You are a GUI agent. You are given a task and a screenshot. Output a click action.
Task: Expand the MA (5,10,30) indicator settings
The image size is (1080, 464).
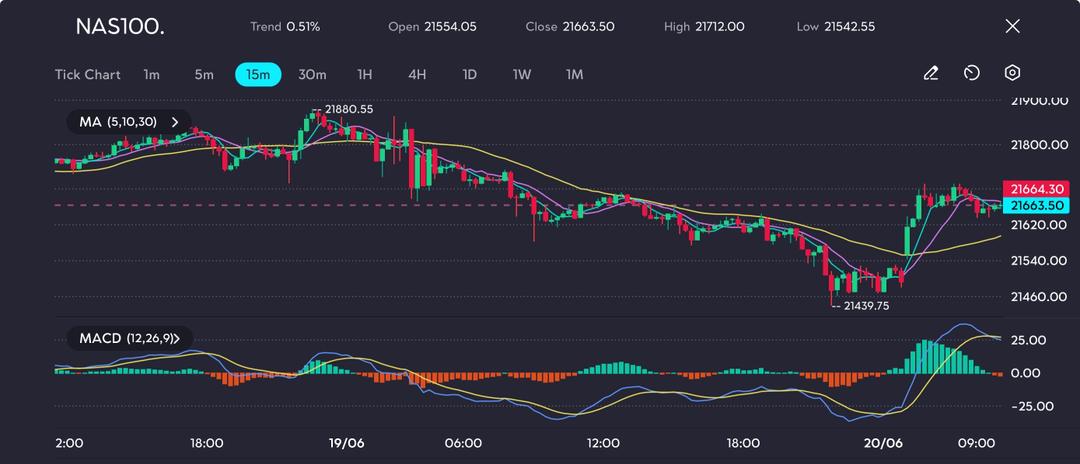[118, 122]
